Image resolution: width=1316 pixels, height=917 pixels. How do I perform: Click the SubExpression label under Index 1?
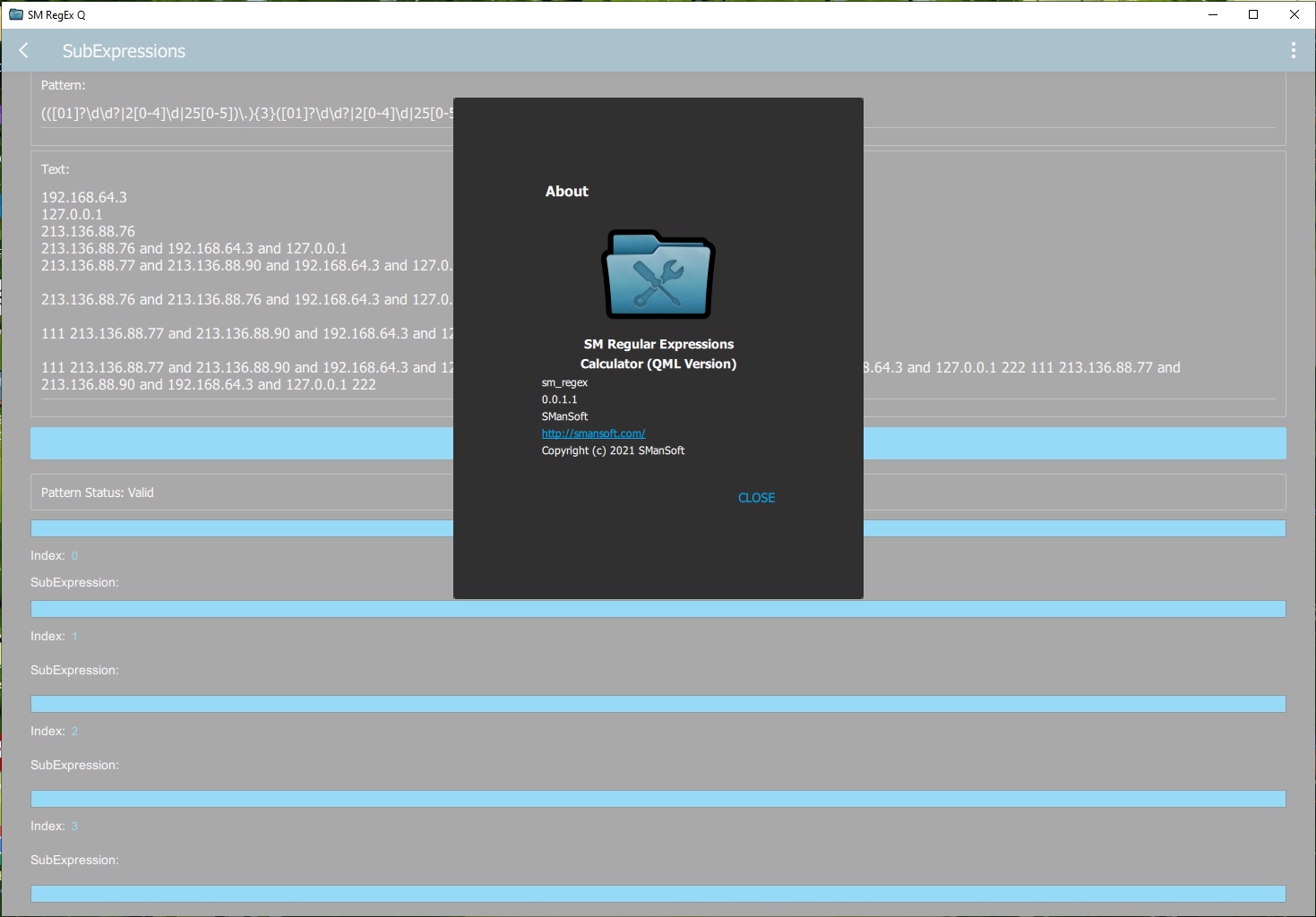pos(74,670)
